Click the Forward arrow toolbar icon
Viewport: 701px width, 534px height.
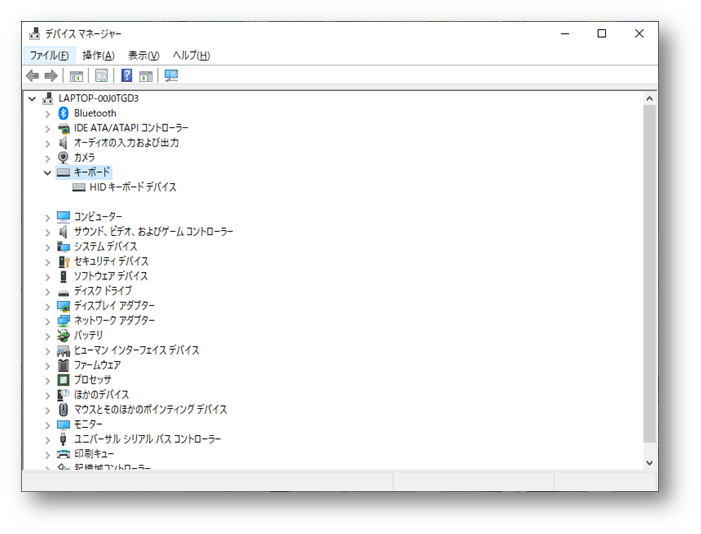coord(51,76)
